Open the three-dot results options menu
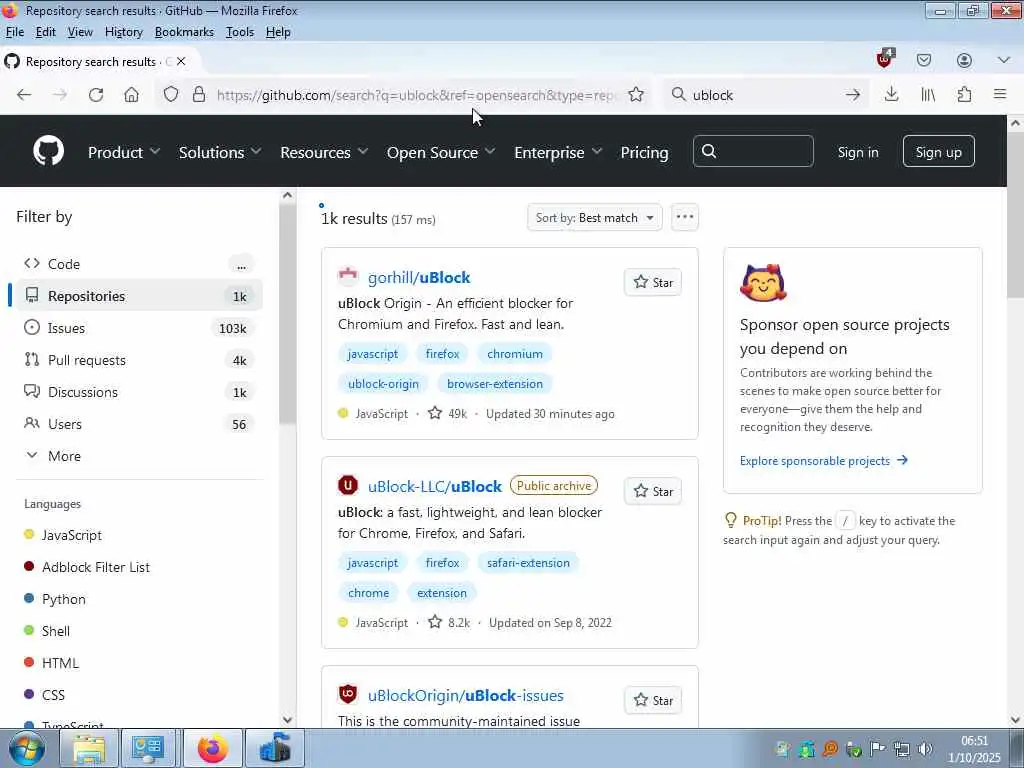This screenshot has width=1024, height=768. (x=684, y=217)
